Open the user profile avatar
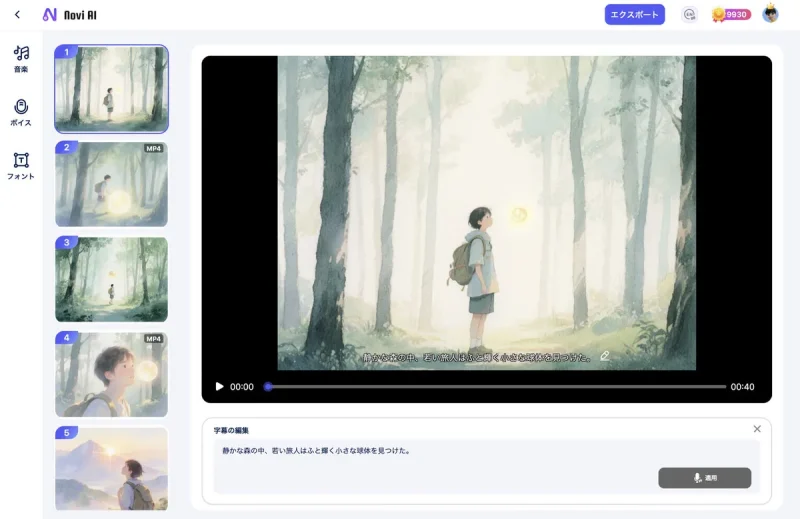800x519 pixels. coord(770,14)
